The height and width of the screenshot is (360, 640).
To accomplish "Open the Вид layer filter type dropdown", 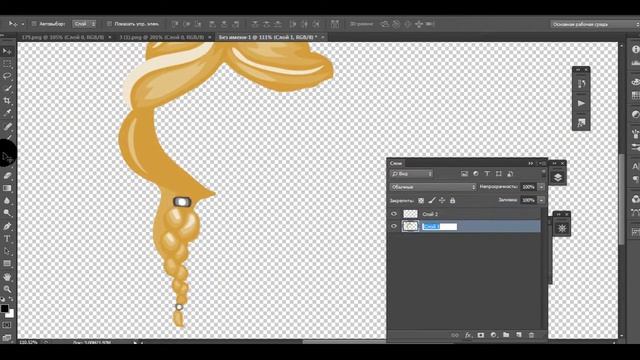I will point(411,174).
